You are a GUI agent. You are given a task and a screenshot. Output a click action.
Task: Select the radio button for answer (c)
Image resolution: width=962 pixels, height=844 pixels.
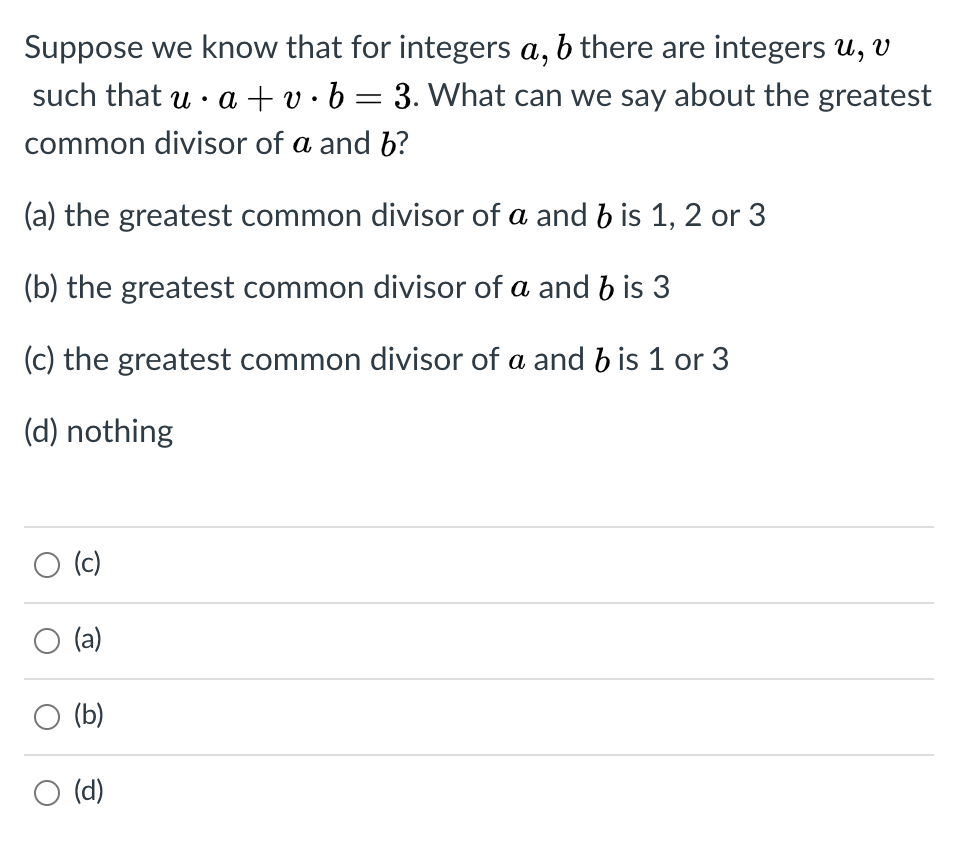(x=46, y=564)
